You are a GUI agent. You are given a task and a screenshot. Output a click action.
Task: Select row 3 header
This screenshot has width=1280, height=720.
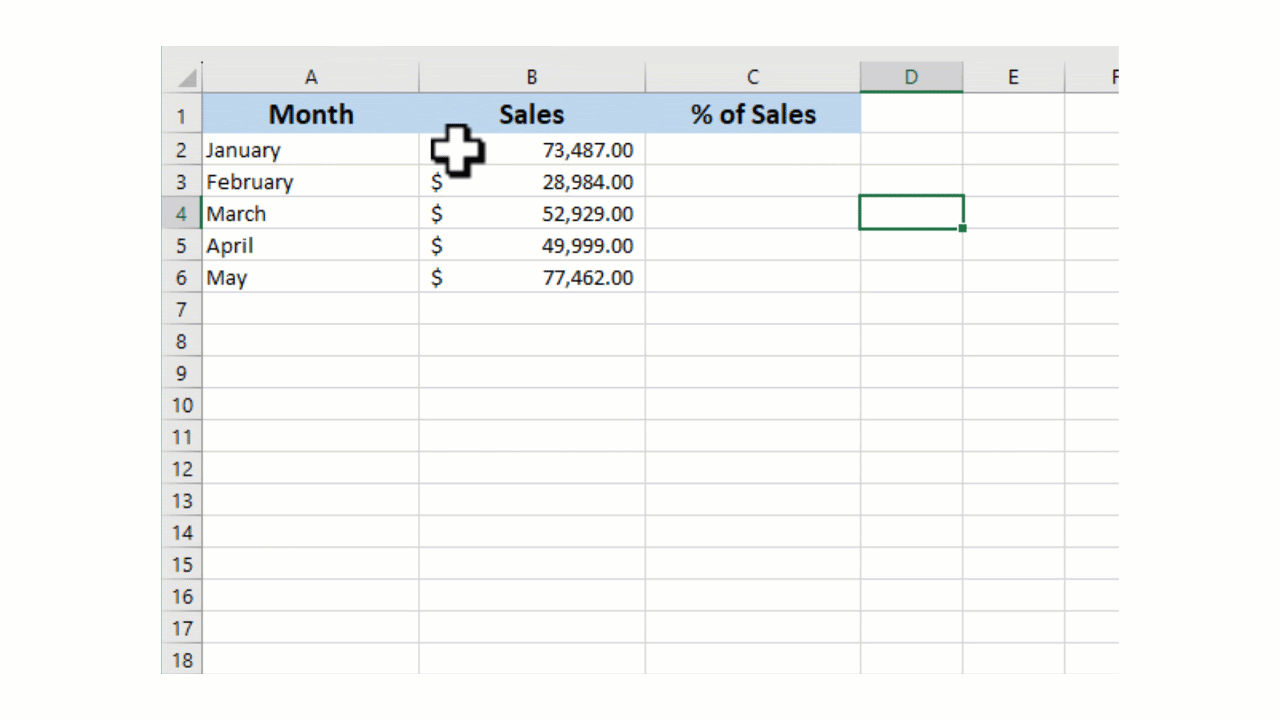point(181,182)
